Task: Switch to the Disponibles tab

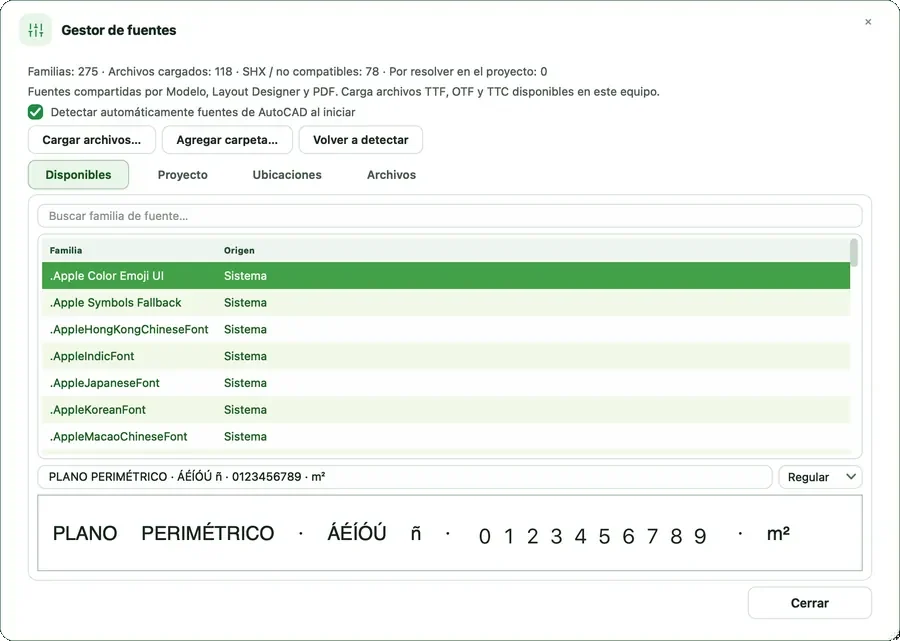Action: (x=78, y=174)
